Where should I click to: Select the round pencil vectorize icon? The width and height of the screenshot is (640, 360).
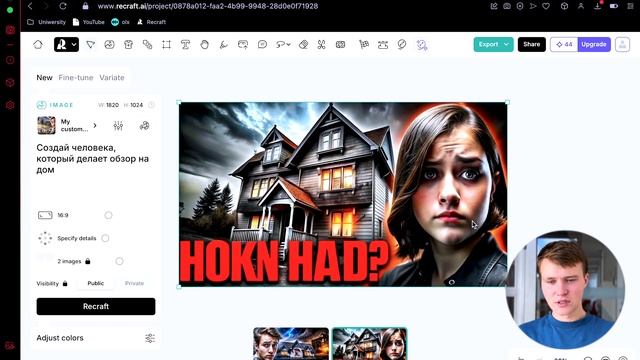click(402, 44)
